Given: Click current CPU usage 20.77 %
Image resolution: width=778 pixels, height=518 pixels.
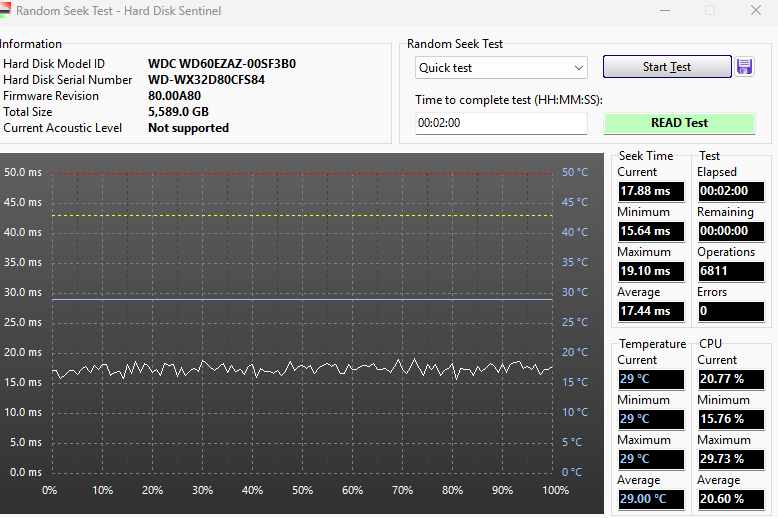Looking at the screenshot, I should [731, 379].
